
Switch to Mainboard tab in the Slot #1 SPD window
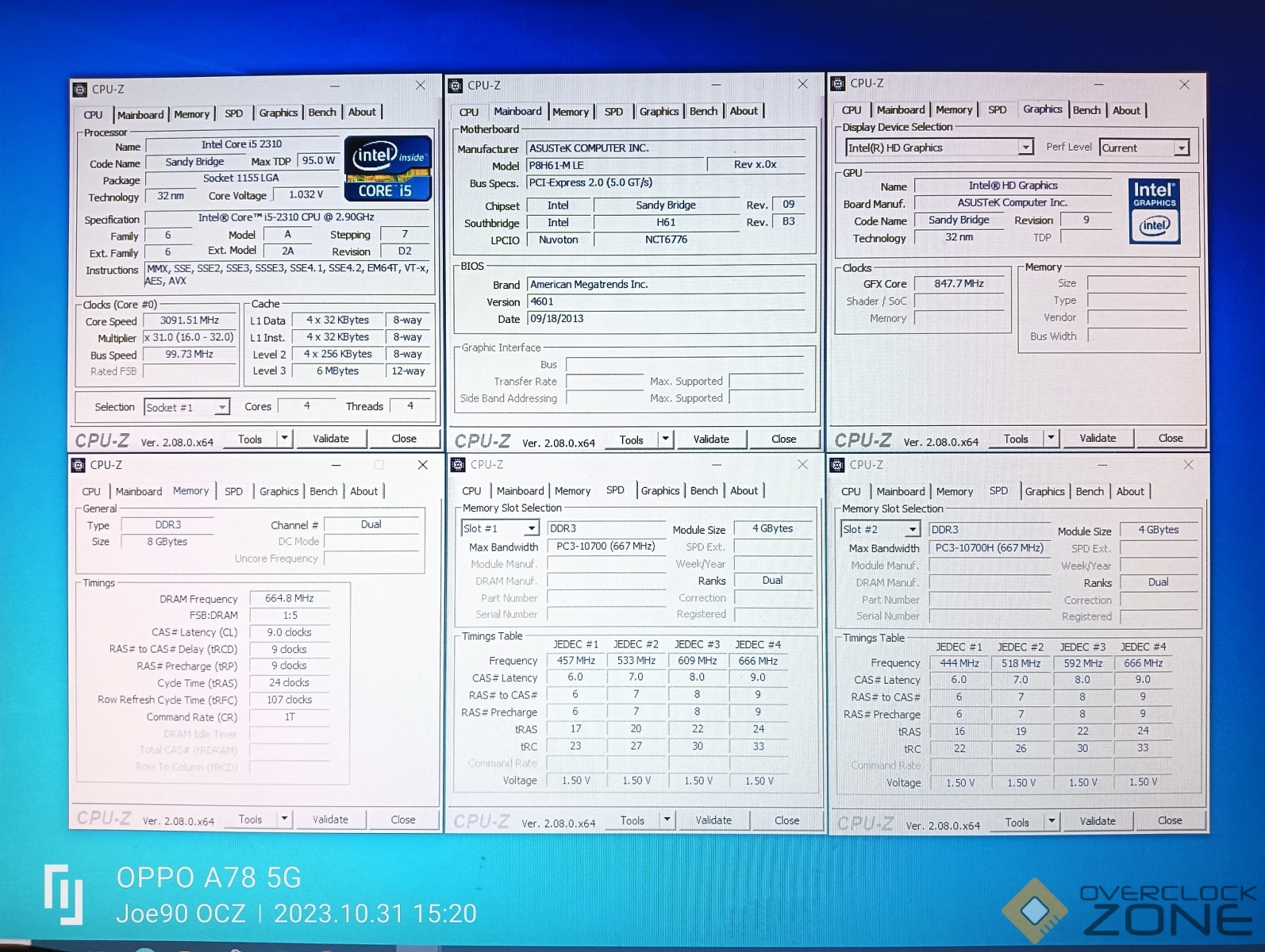520,491
